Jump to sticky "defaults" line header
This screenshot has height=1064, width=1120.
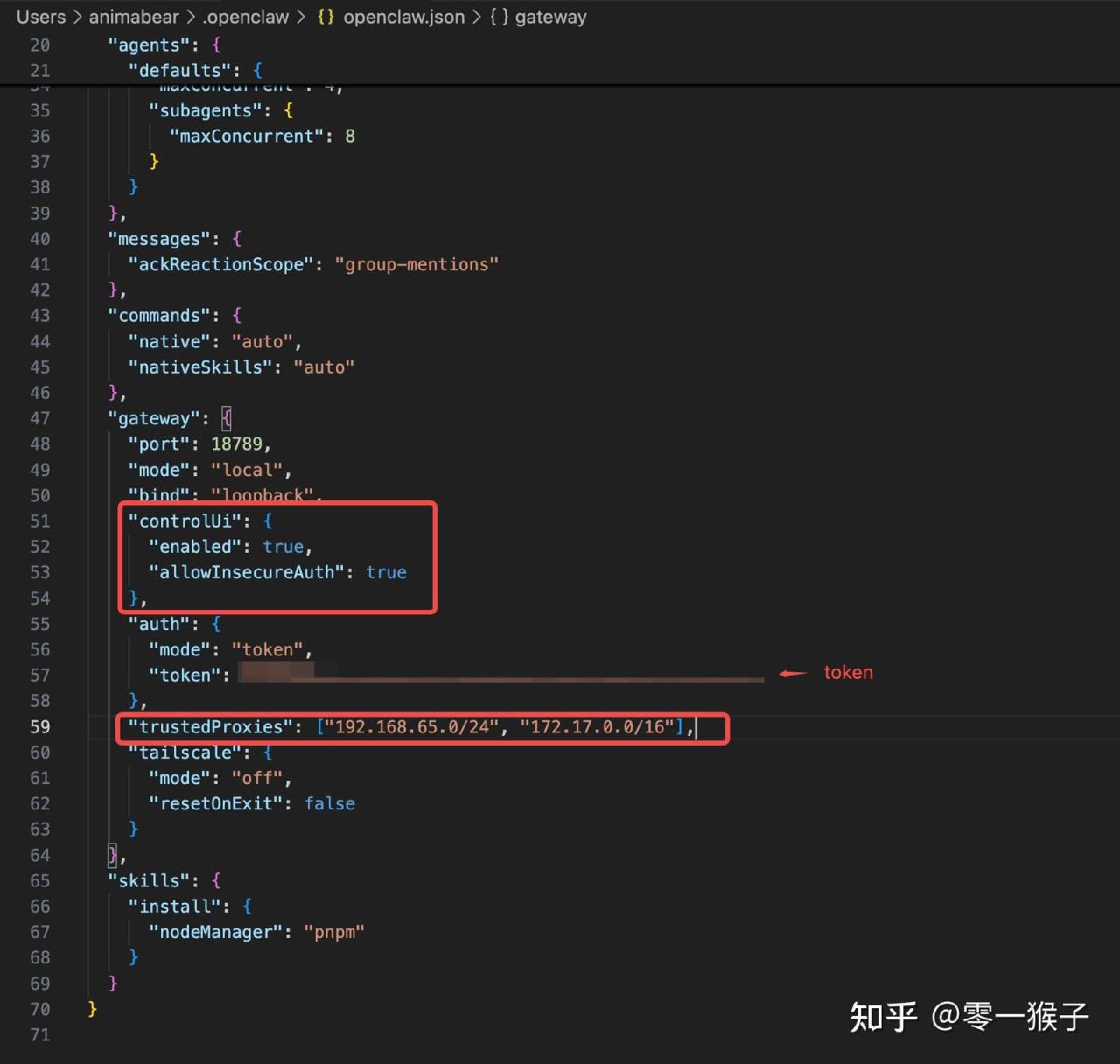(184, 70)
